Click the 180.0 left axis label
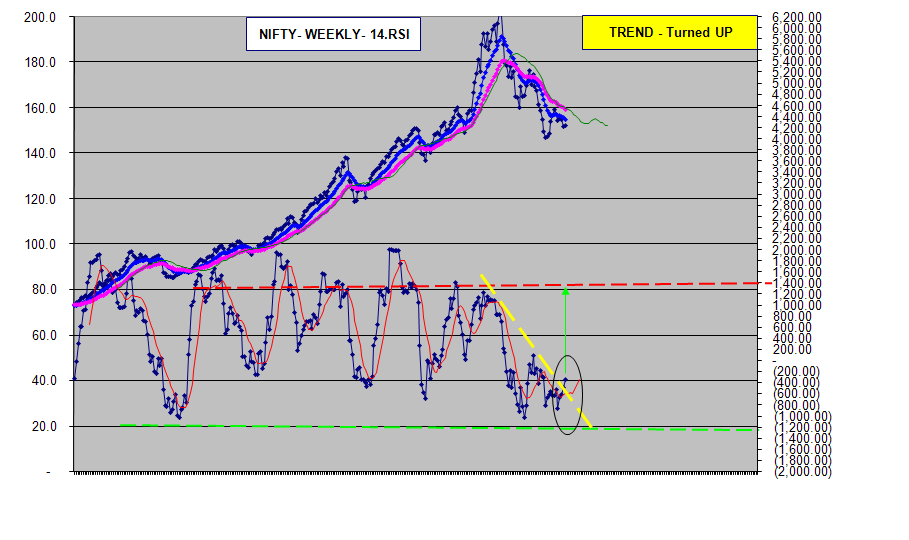909x540 pixels. point(40,62)
